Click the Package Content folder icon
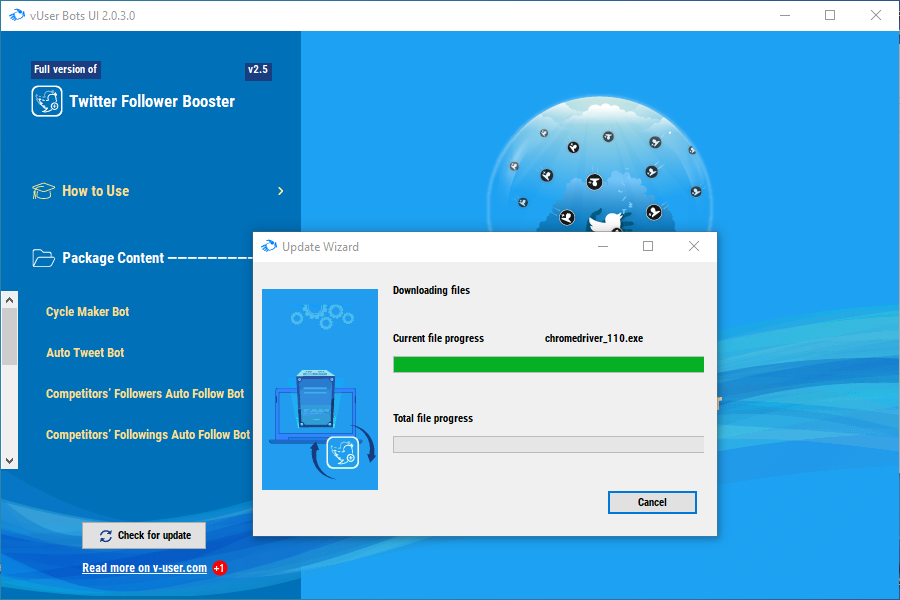This screenshot has width=900, height=600. (43, 258)
